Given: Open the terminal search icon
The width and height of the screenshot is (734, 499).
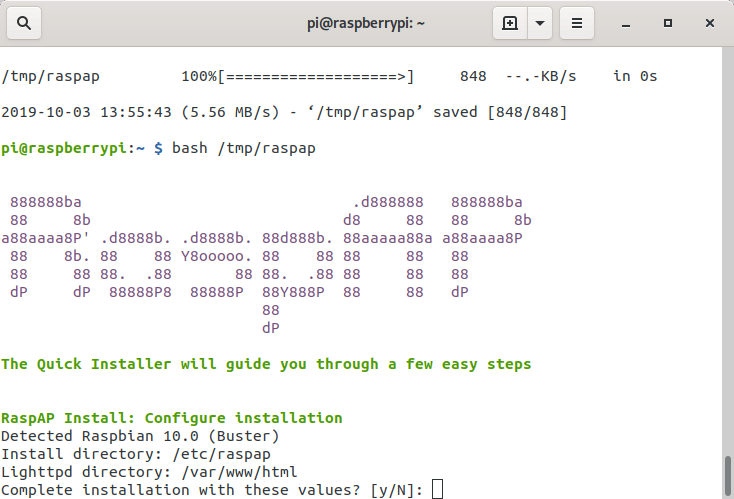Looking at the screenshot, I should click(x=23, y=22).
